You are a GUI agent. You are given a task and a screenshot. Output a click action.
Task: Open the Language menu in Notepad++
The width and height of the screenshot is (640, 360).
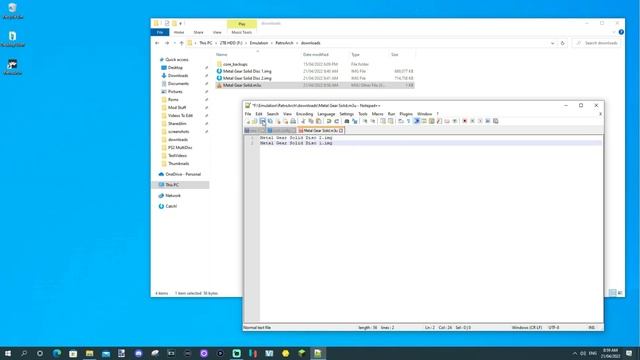[x=326, y=114]
